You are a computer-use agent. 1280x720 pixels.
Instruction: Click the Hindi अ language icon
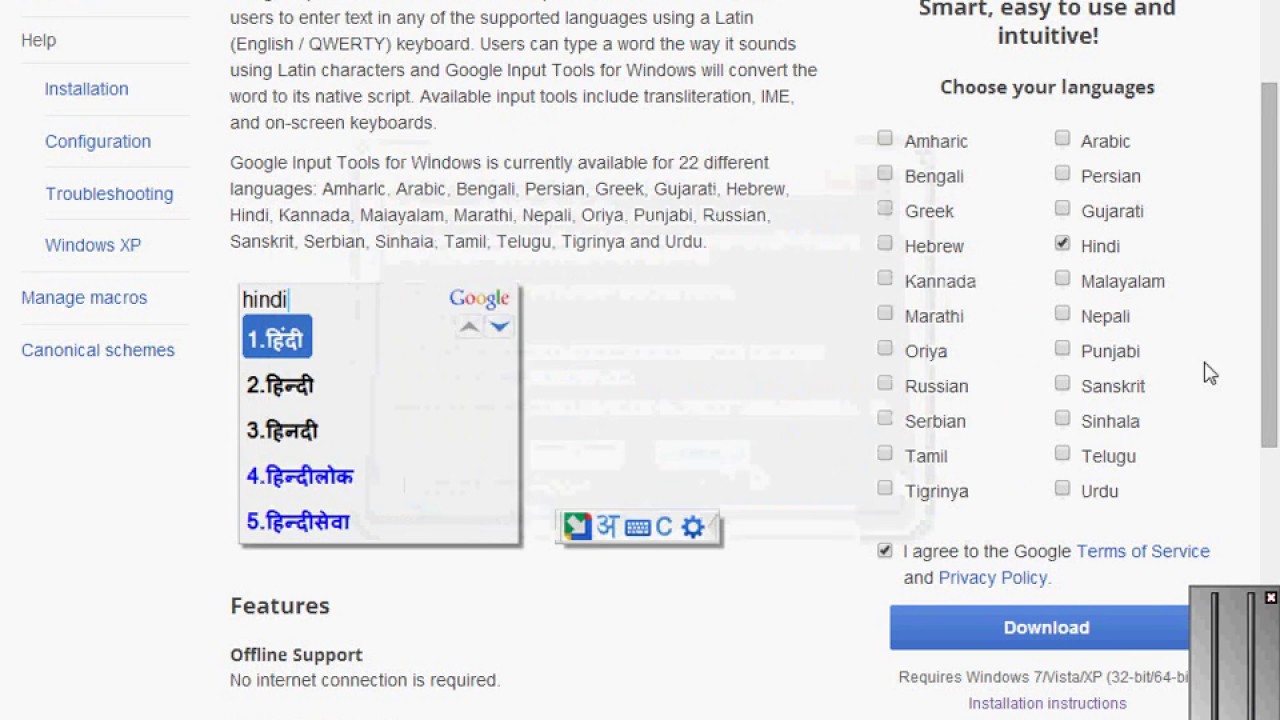(x=607, y=526)
